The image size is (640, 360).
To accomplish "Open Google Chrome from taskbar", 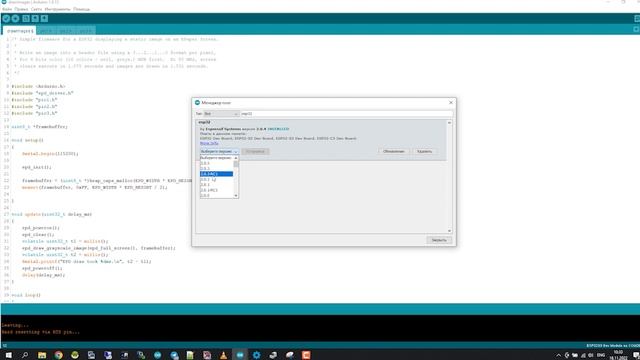I will [x=58, y=355].
